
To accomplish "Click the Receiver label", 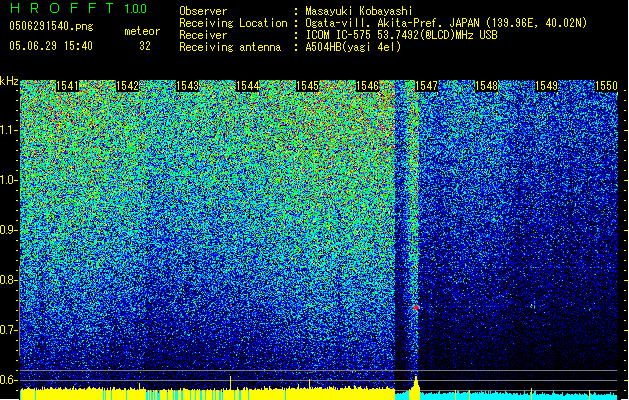I will (x=203, y=35).
